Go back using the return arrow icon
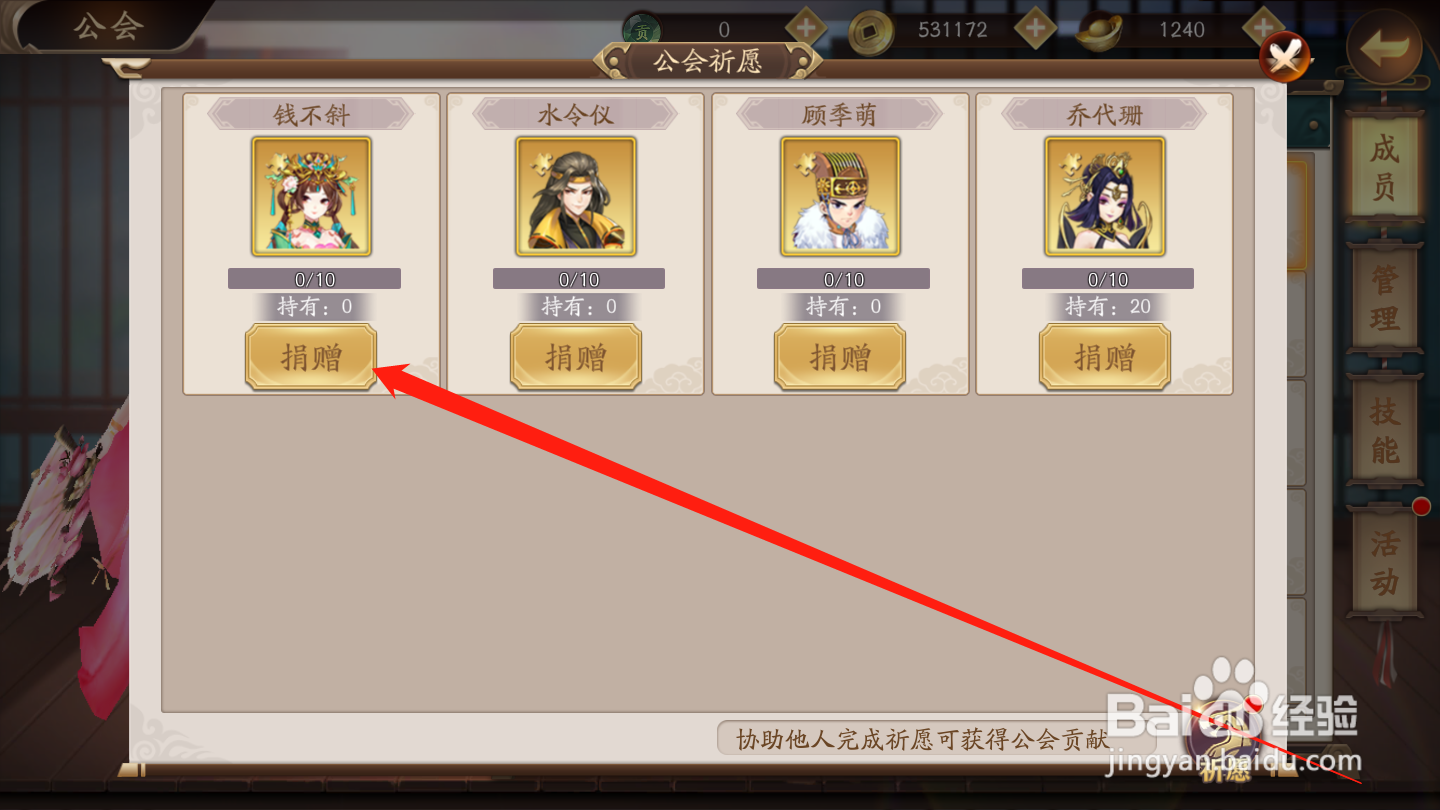The height and width of the screenshot is (810, 1440). pyautogui.click(x=1385, y=48)
